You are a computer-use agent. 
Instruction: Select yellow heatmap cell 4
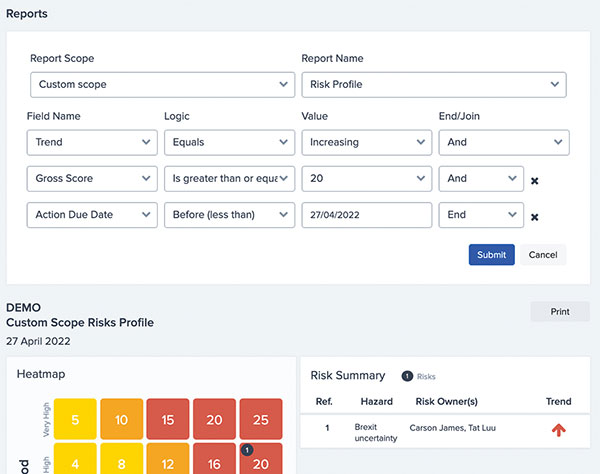75,459
